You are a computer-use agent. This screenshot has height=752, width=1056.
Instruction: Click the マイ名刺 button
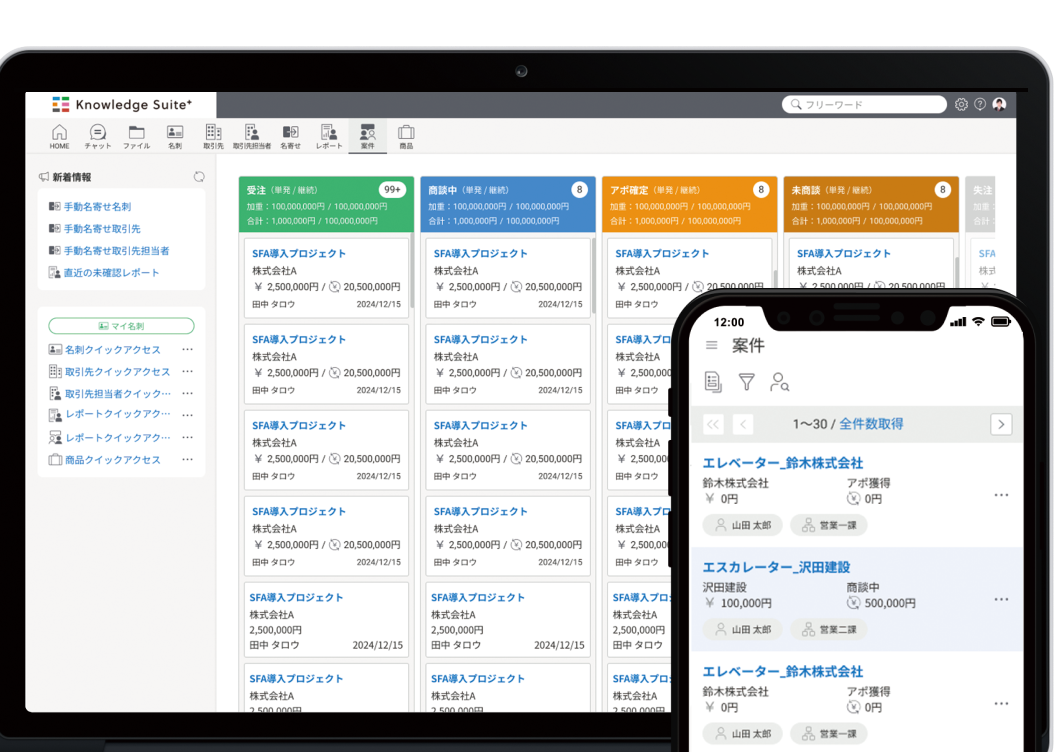tap(121, 326)
